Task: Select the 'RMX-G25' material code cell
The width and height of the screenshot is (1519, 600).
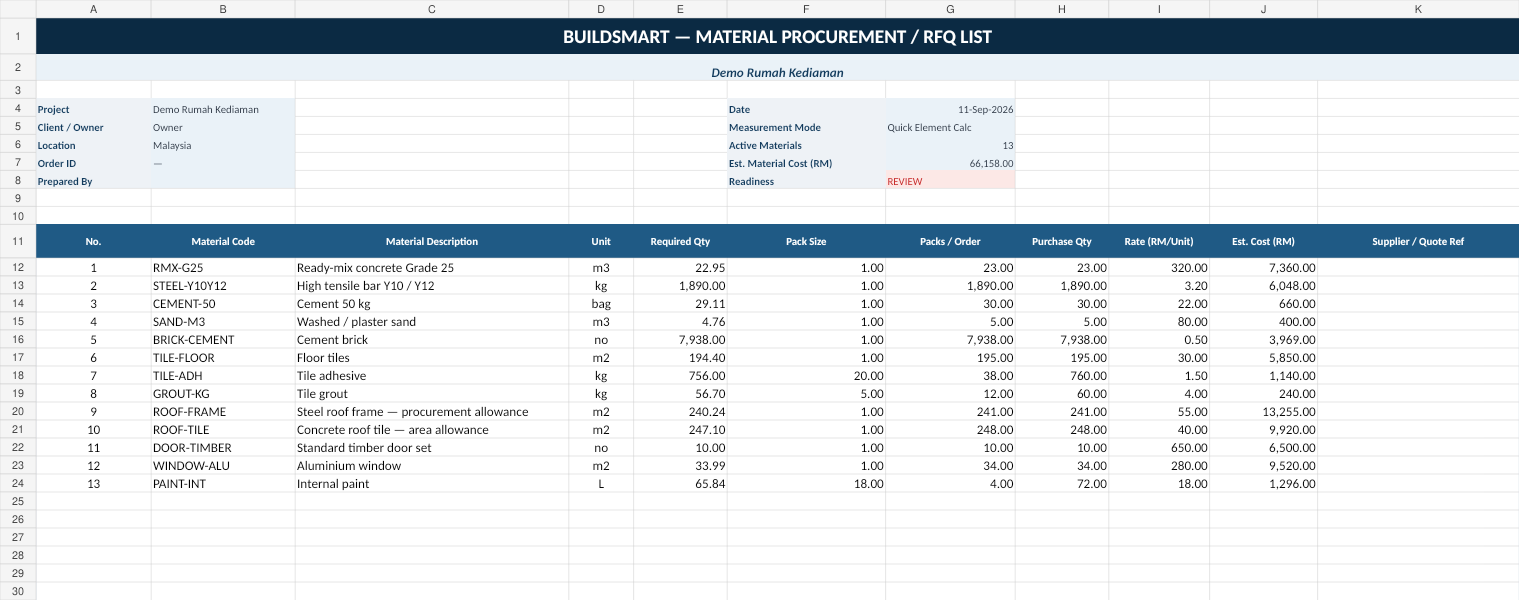Action: coord(223,268)
